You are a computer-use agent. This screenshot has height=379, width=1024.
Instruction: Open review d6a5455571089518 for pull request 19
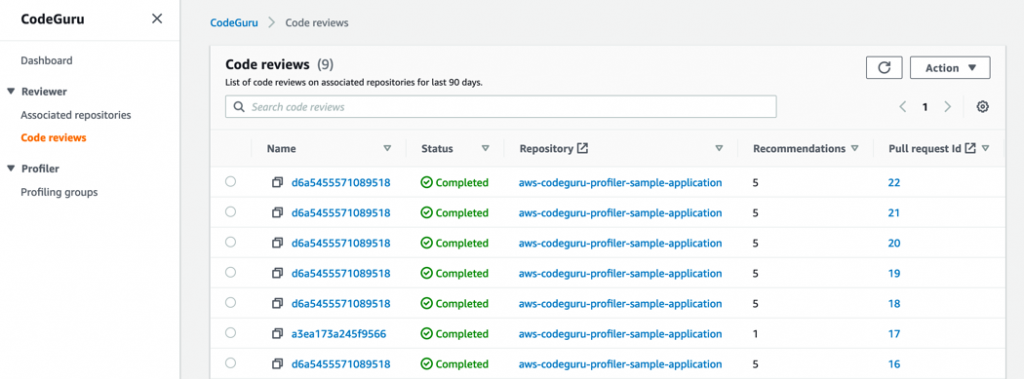coord(341,273)
